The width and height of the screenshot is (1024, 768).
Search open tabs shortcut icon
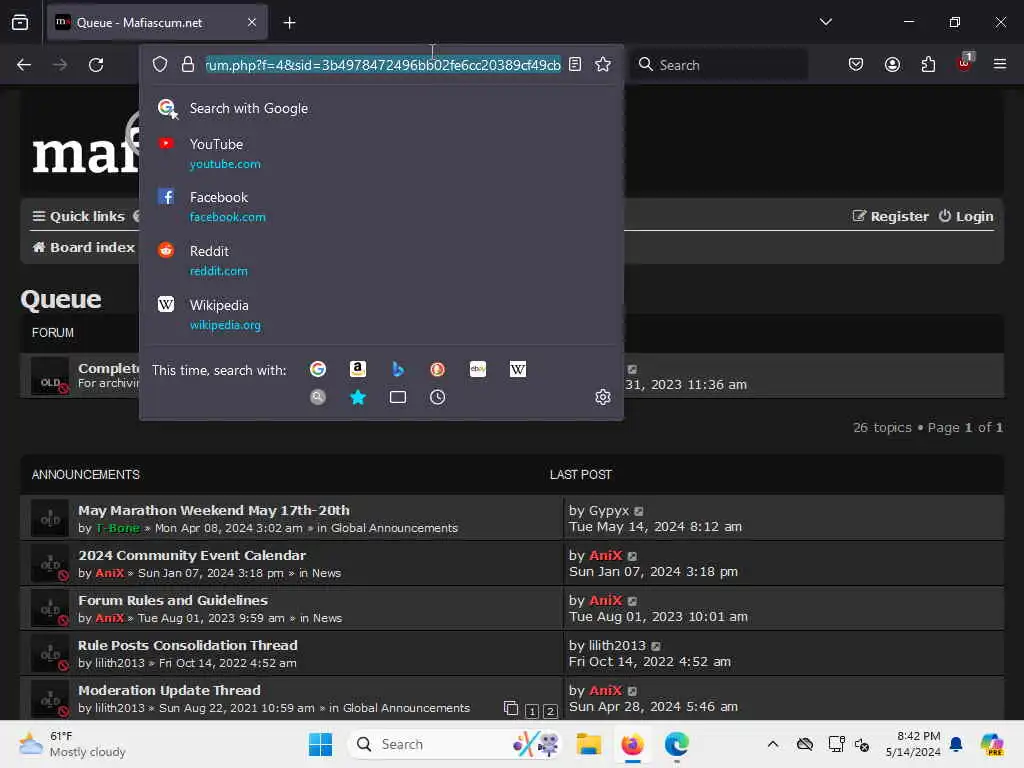(398, 397)
